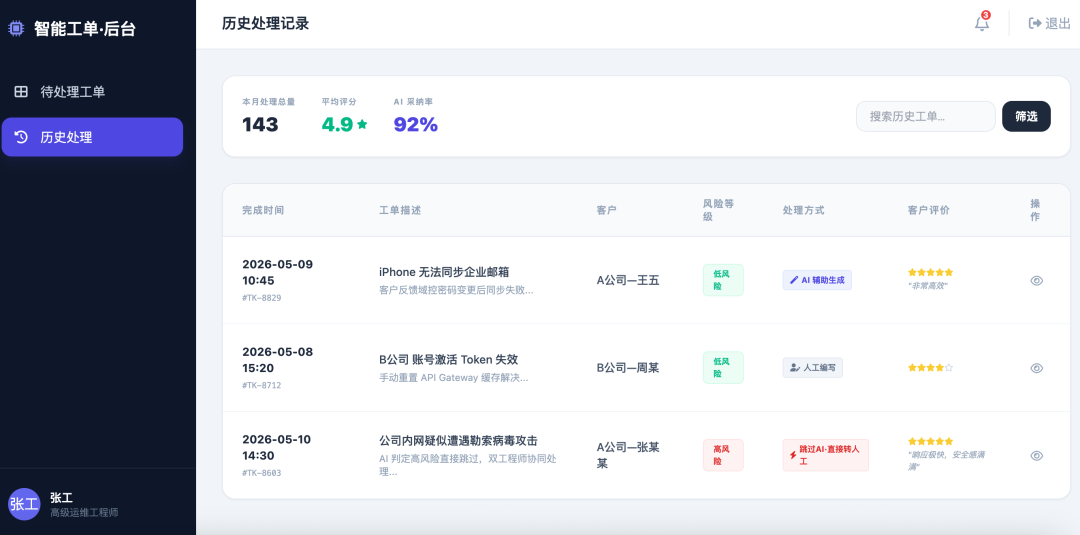Click the 工单描述 column header

pos(399,210)
